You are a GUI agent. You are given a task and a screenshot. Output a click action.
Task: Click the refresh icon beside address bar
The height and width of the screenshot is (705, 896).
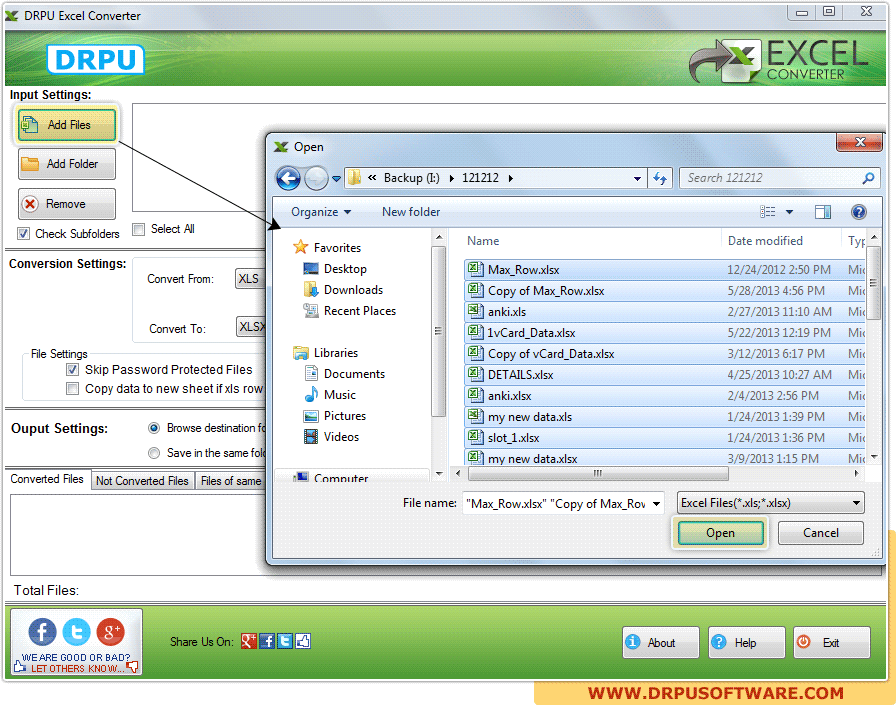[x=660, y=179]
